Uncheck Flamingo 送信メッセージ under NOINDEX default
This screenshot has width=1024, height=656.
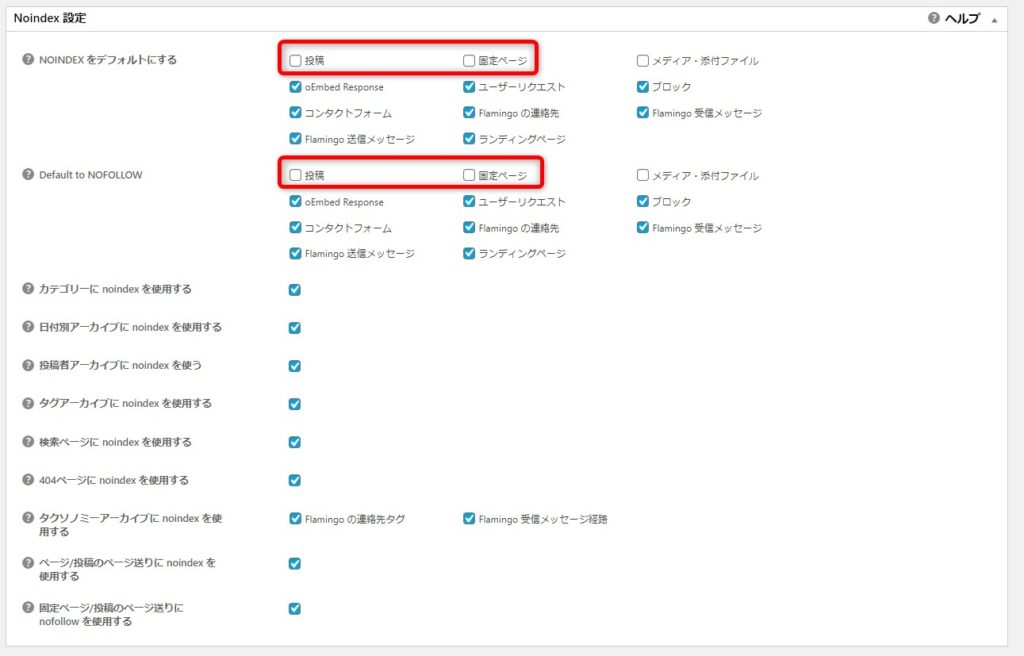(x=295, y=139)
